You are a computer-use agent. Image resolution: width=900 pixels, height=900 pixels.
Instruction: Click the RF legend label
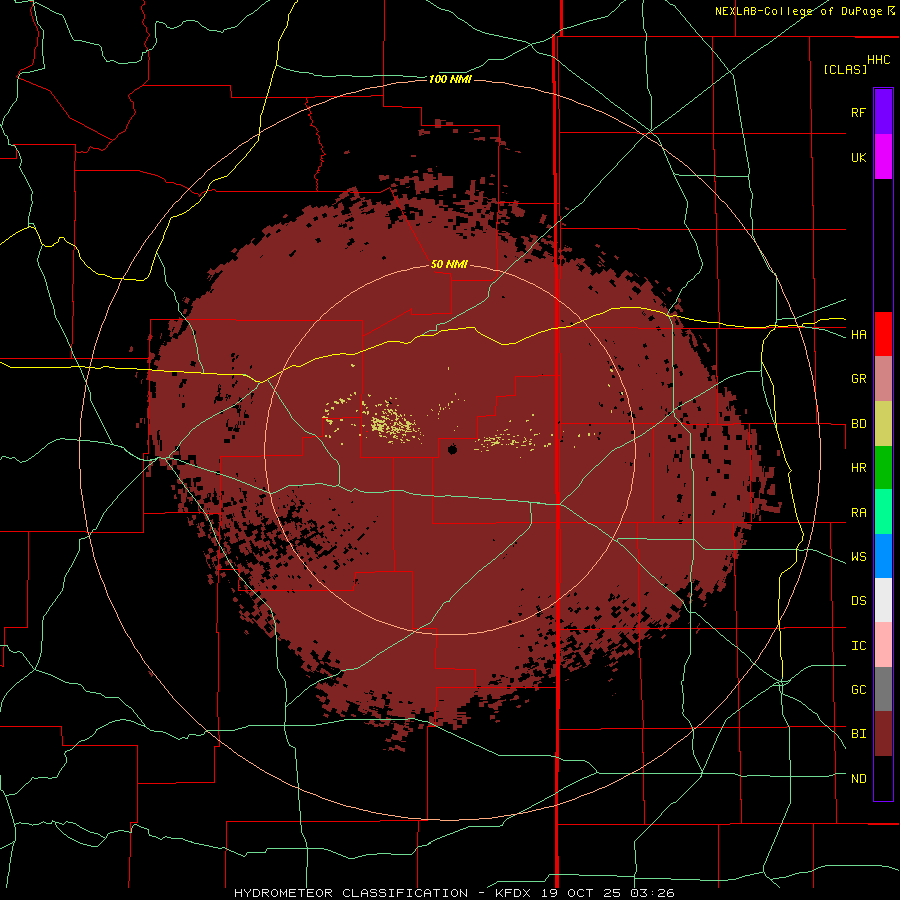pos(858,112)
